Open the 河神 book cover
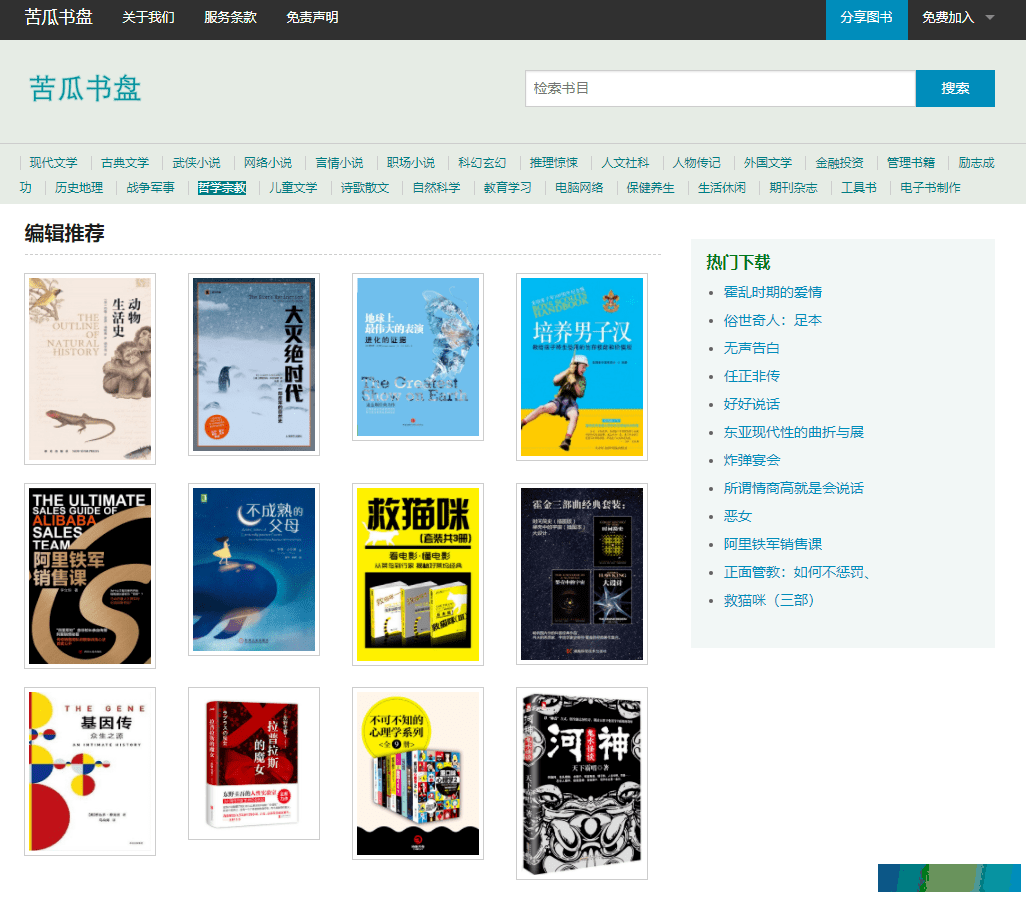Image resolution: width=1026 pixels, height=898 pixels. tap(582, 783)
